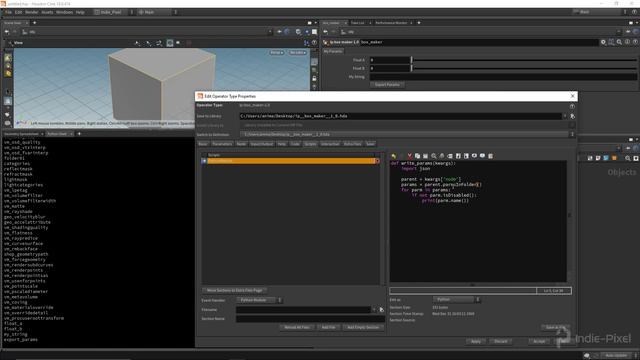
Task: Open the Switch to Definition dropdown
Action: 407,134
